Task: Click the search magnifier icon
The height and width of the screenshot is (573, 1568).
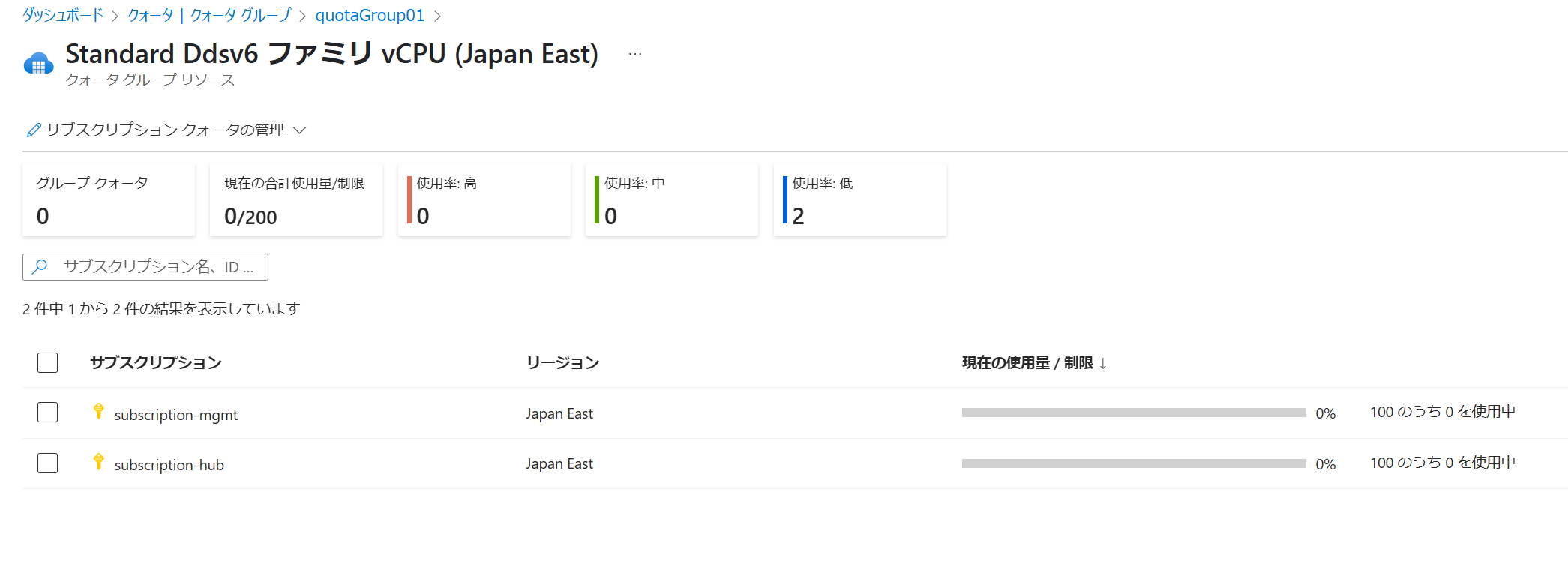Action: tap(40, 266)
